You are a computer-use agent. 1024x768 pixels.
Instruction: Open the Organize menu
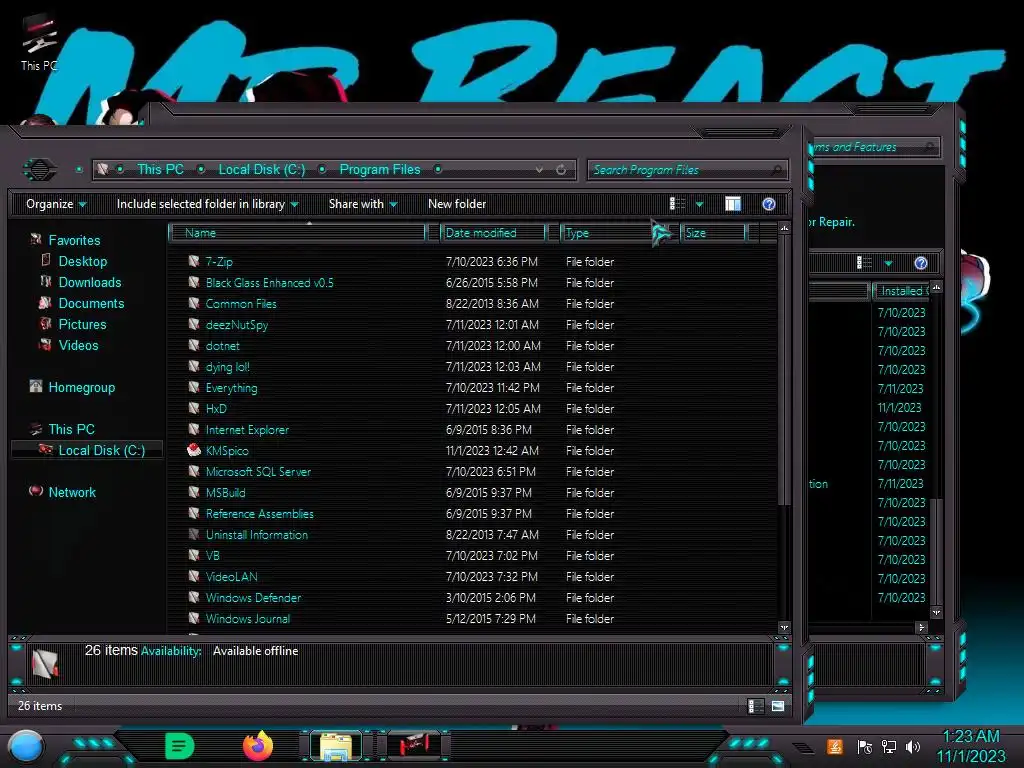[56, 204]
